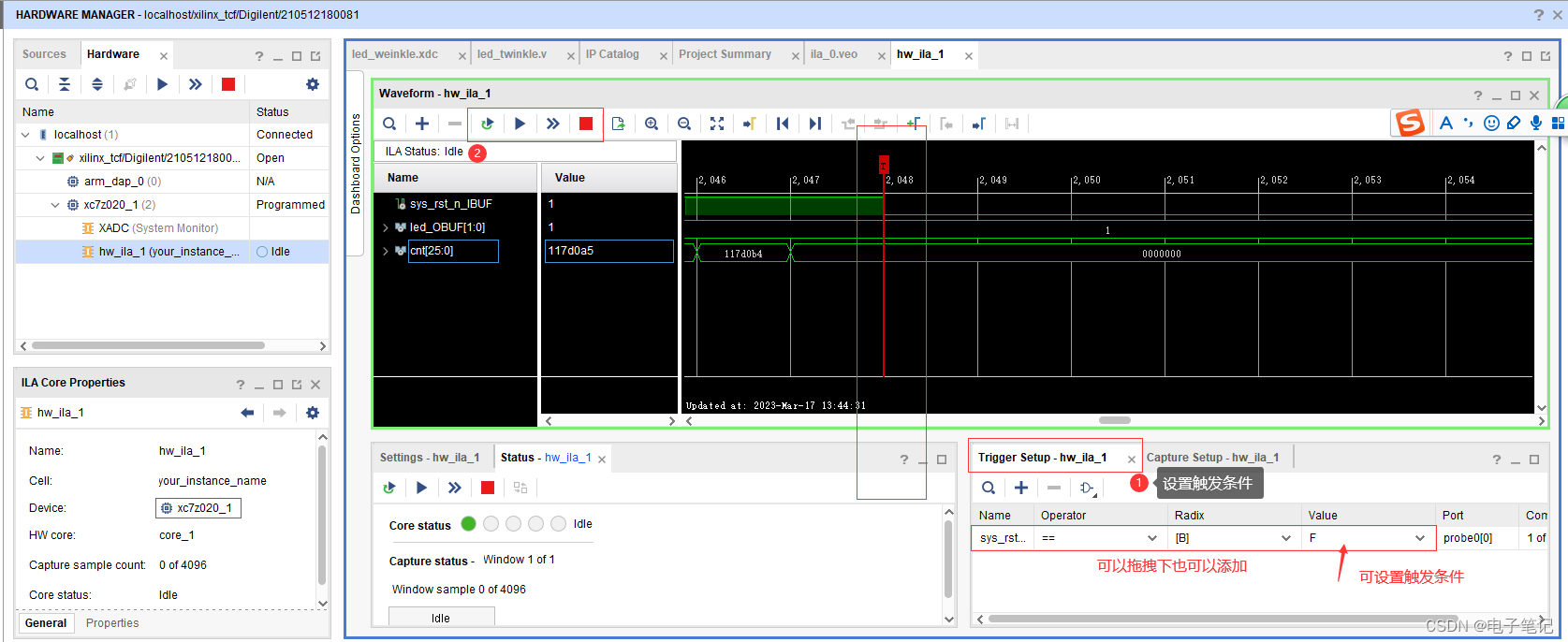This screenshot has height=642, width=1568.
Task: Run trigger in Status panel toolbar
Action: click(x=422, y=488)
